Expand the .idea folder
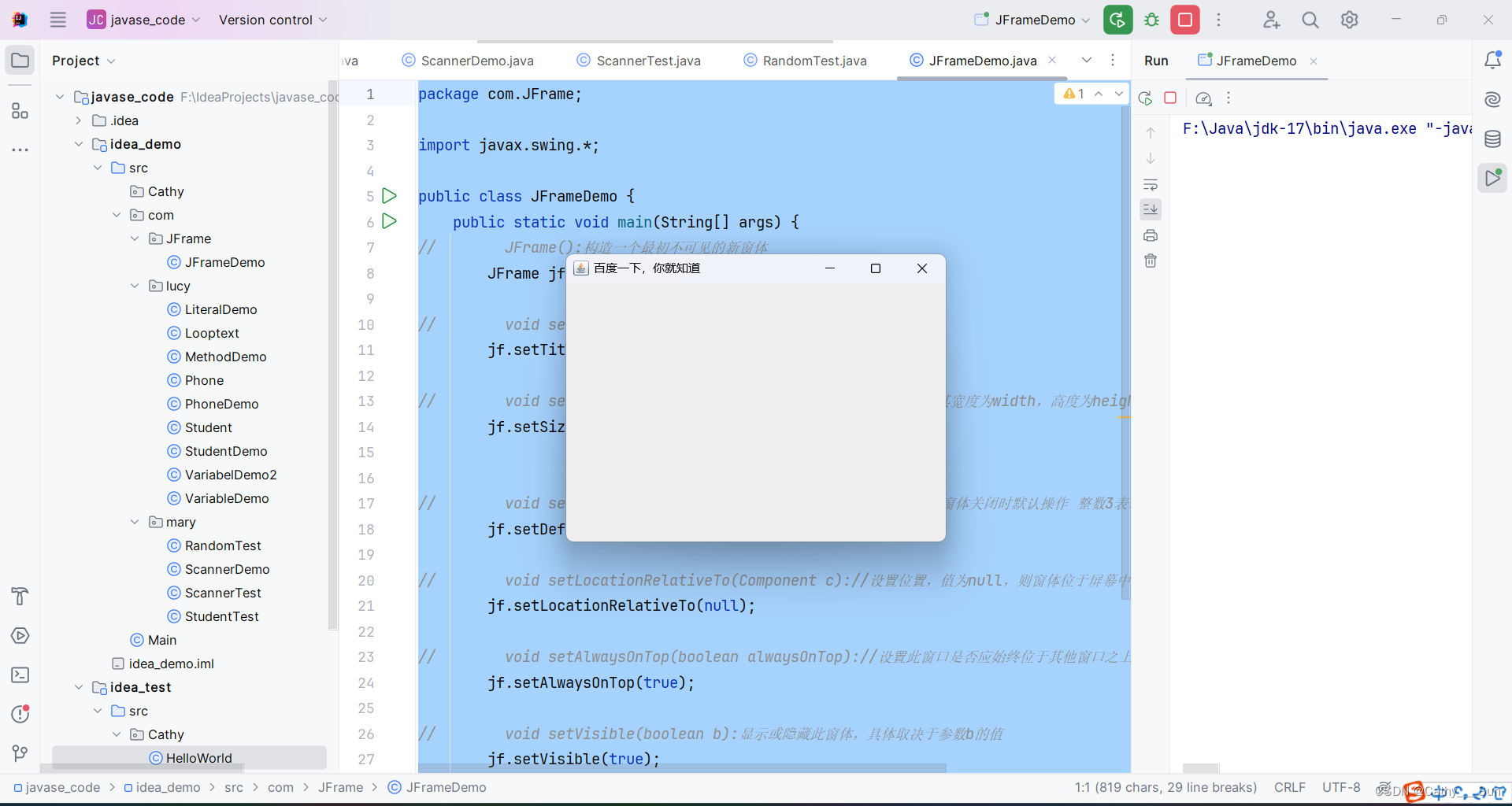Image resolution: width=1512 pixels, height=806 pixels. pyautogui.click(x=79, y=120)
